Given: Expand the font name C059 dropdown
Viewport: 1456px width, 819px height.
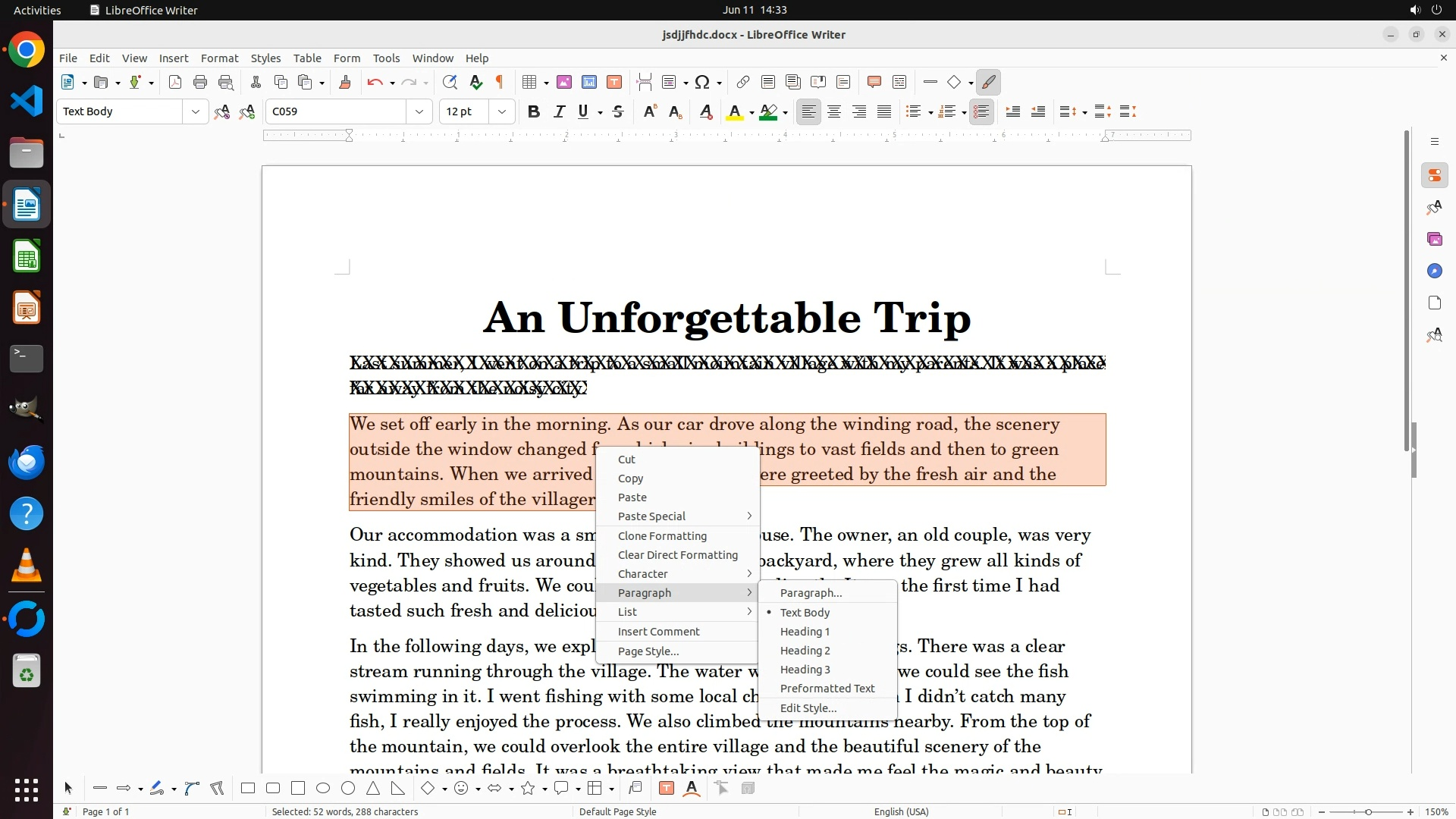Looking at the screenshot, I should [x=419, y=111].
